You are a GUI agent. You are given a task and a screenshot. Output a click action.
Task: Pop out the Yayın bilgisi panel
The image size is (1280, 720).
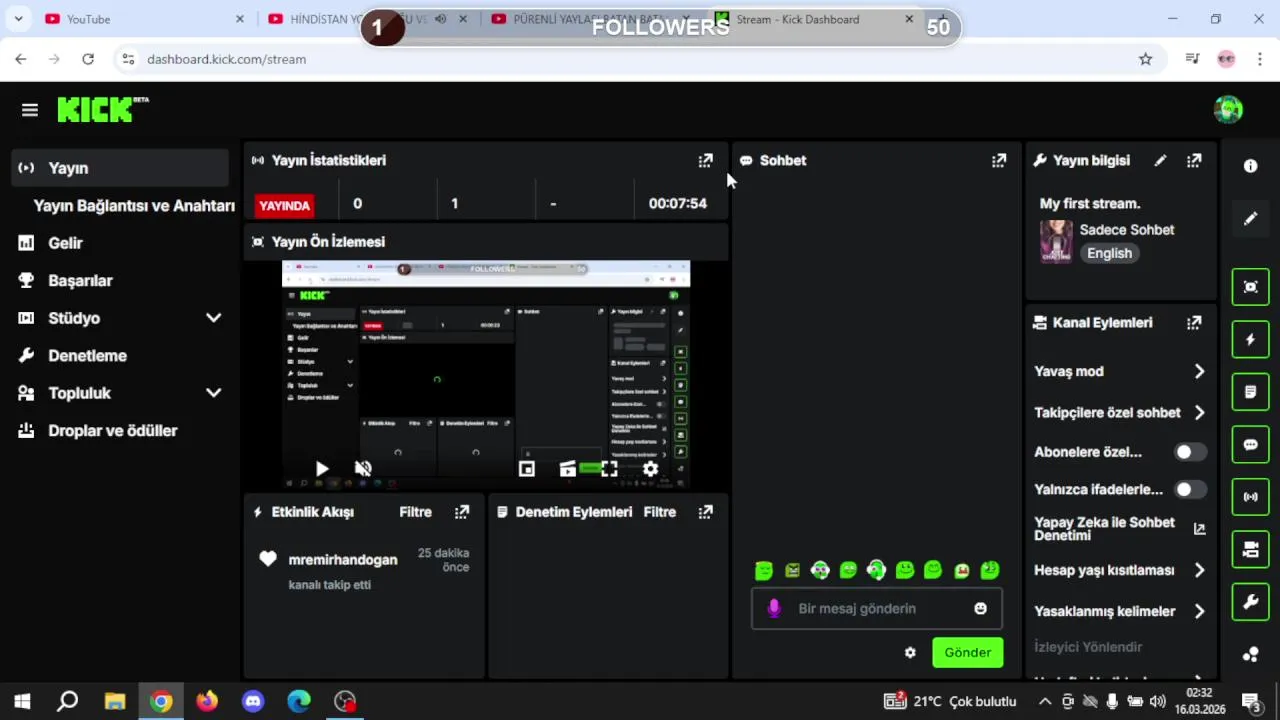coord(1194,160)
